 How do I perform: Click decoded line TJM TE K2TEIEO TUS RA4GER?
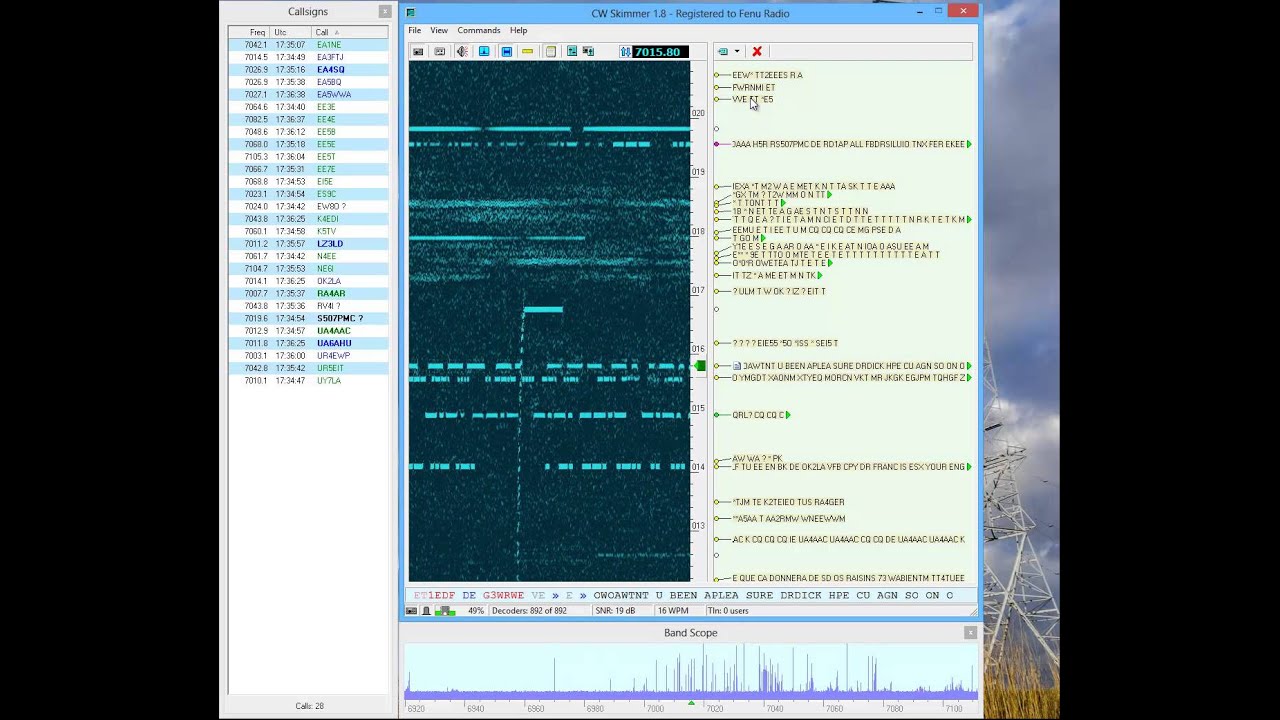tap(788, 502)
